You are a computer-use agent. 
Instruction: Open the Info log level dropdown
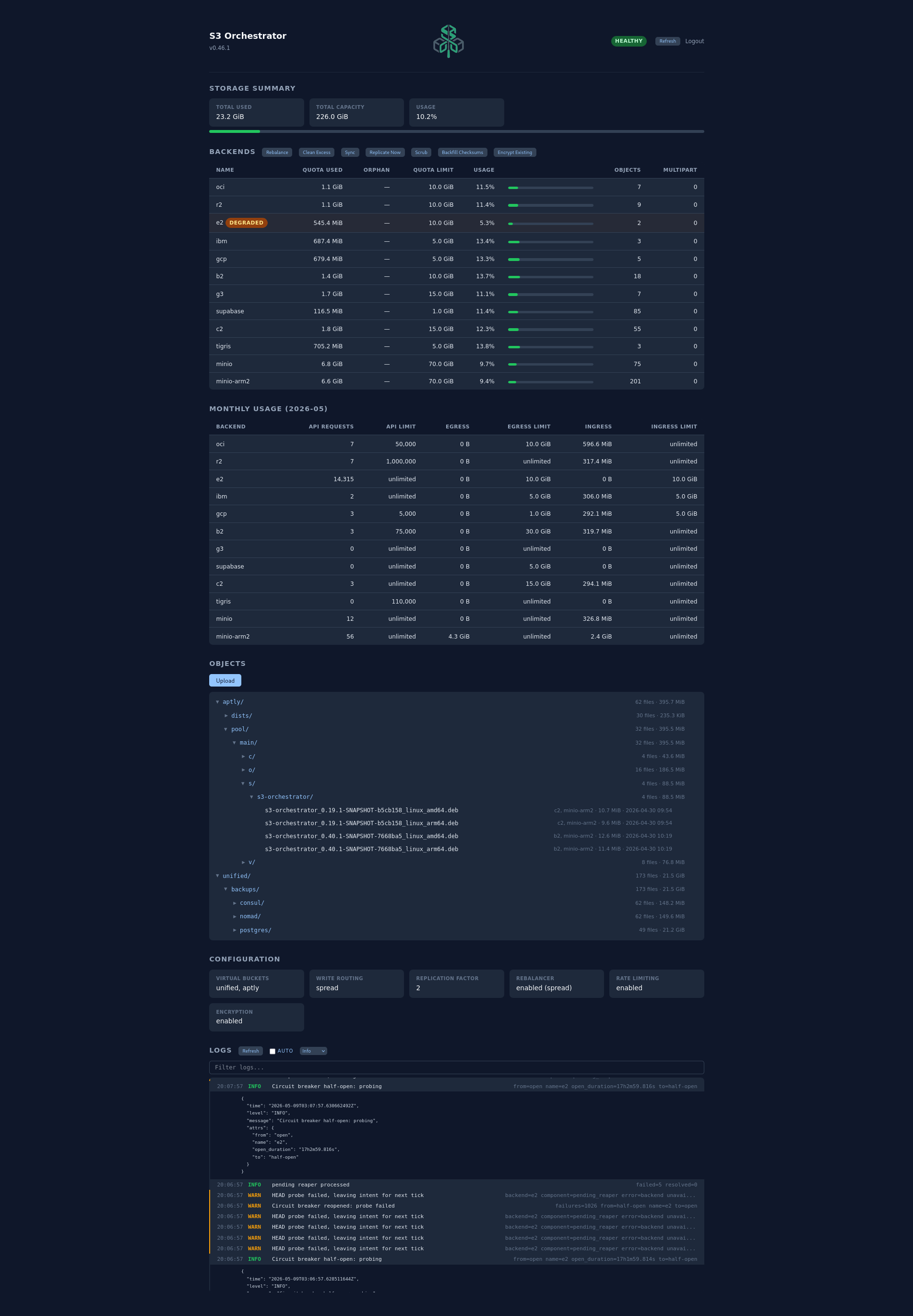[313, 1051]
